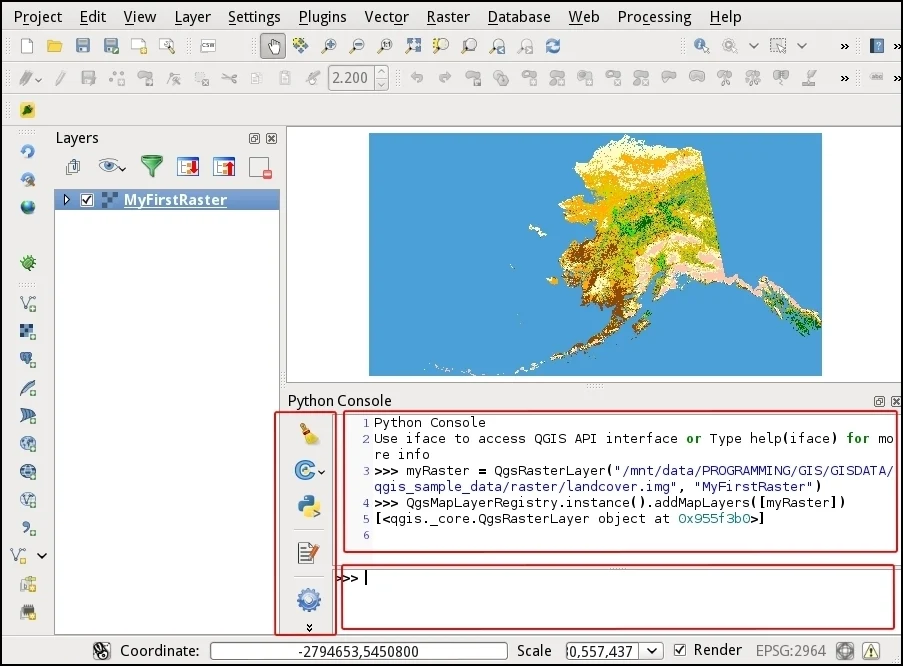Screen dimensions: 903x666
Task: Expand the MyFirstRaster layer tree arrow
Action: coord(67,200)
